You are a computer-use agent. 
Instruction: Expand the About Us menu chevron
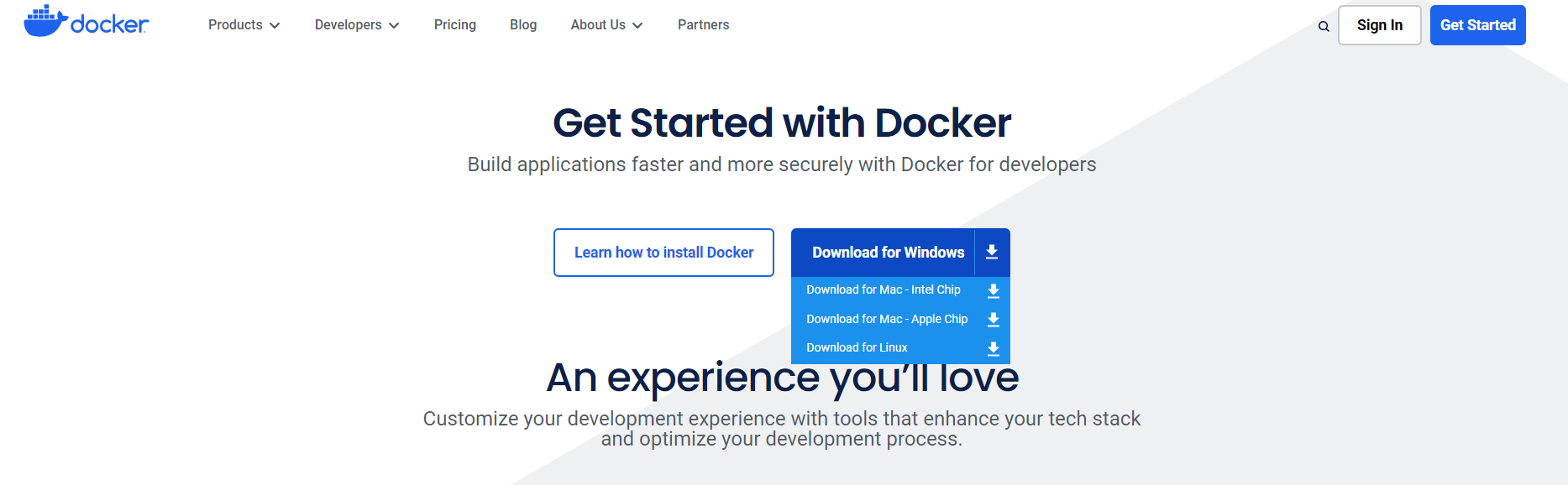tap(637, 26)
